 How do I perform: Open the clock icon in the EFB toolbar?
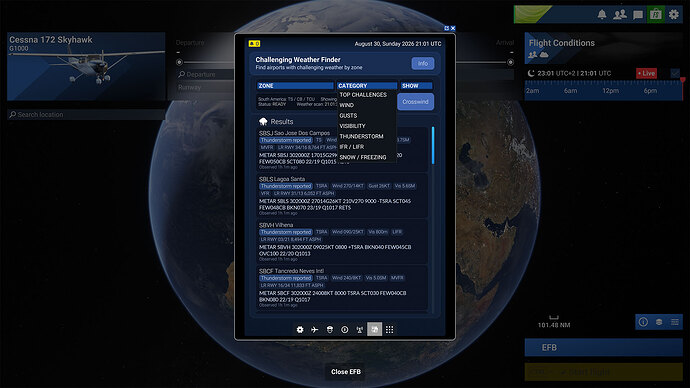pyautogui.click(x=345, y=329)
